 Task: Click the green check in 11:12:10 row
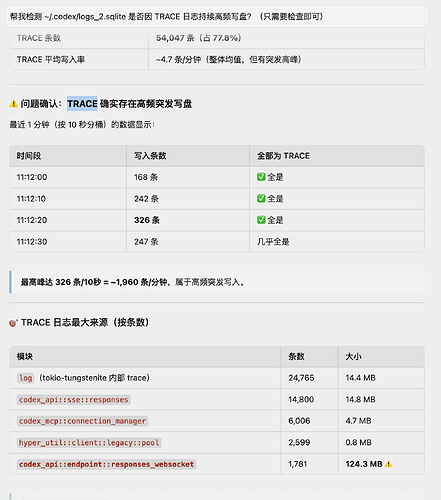click(x=261, y=198)
